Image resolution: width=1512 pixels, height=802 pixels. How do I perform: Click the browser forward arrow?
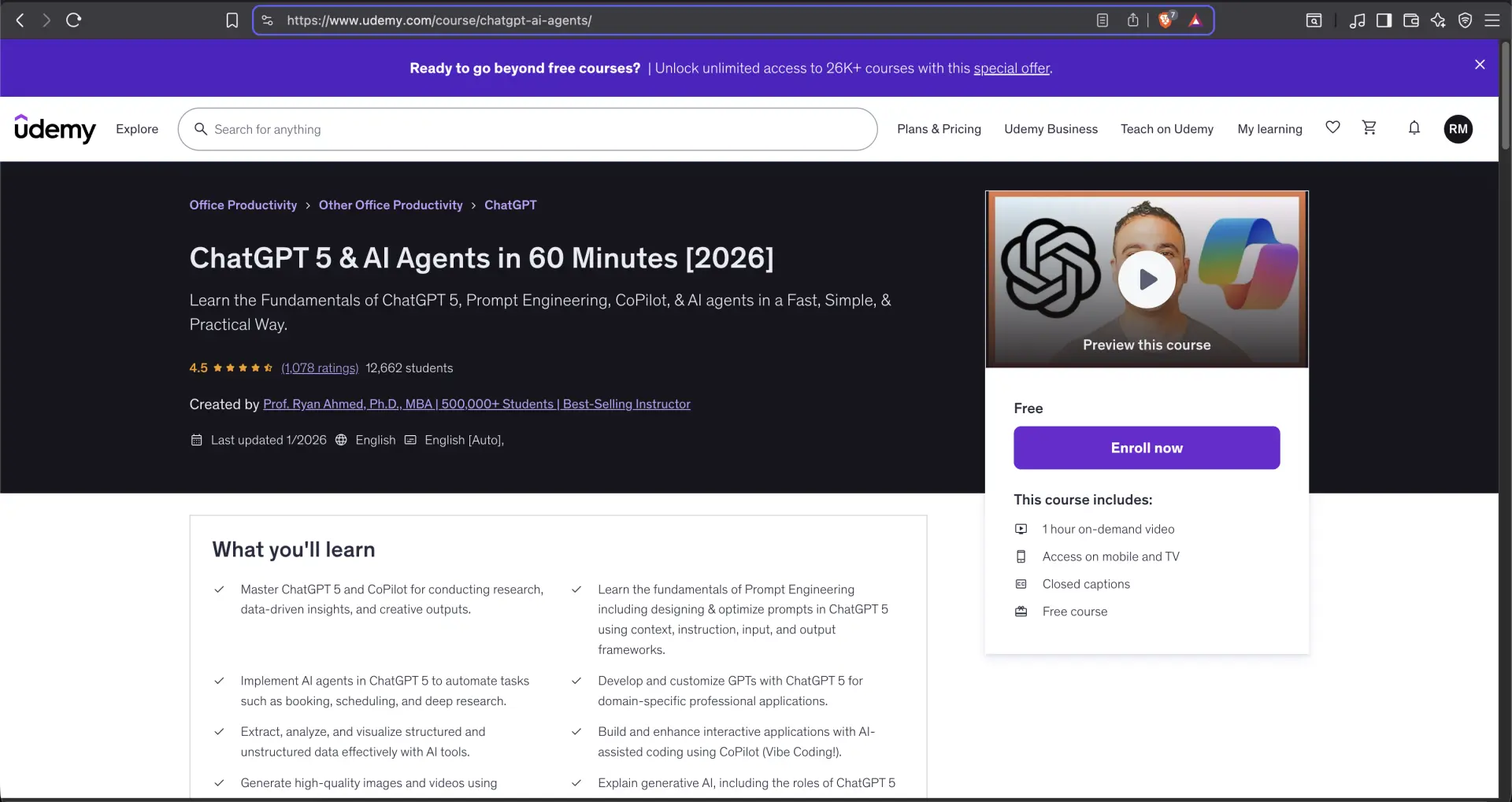[x=46, y=20]
